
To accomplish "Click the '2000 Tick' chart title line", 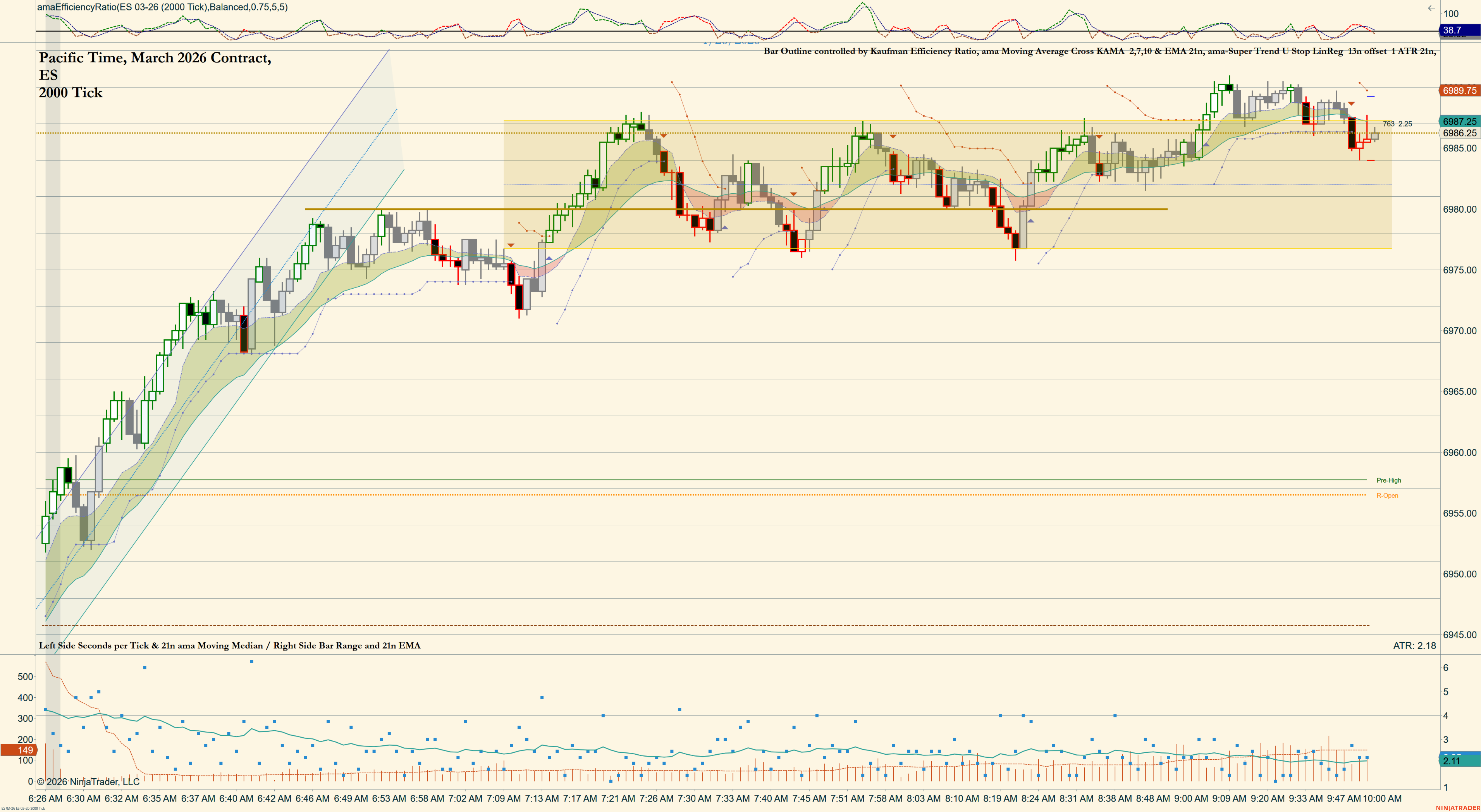I will click(71, 93).
